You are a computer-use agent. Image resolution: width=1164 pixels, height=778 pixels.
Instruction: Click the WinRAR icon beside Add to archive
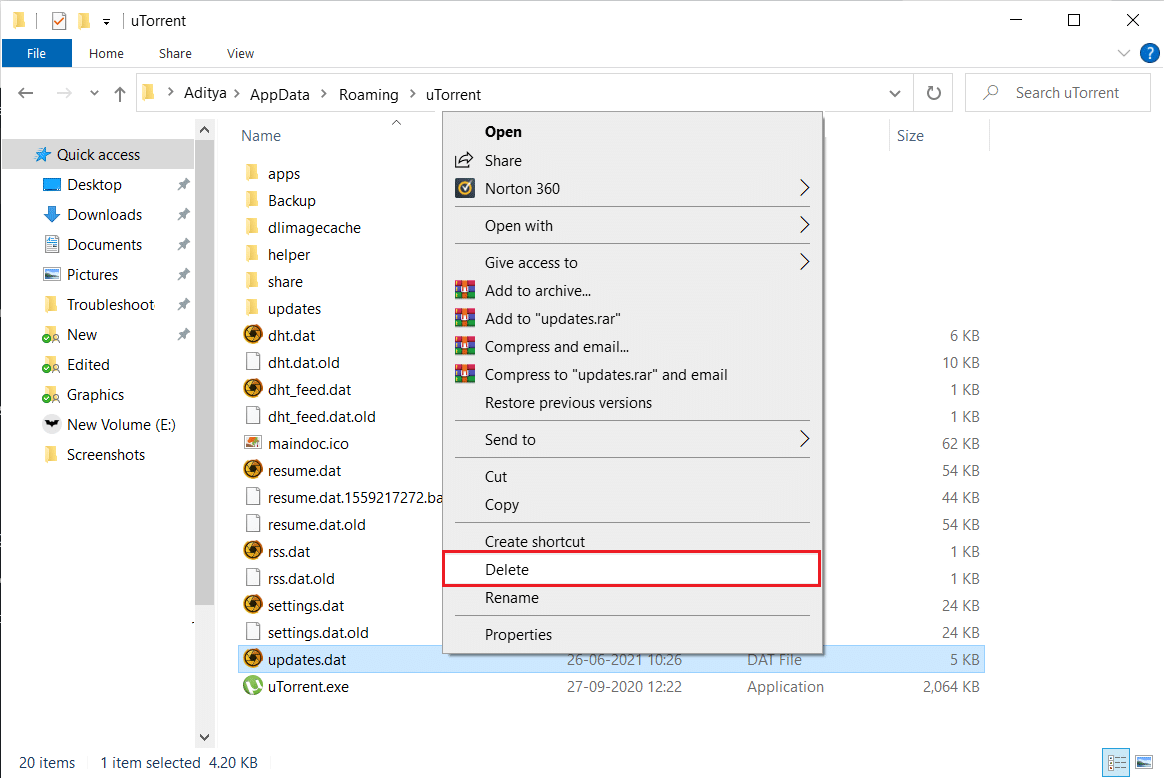click(x=464, y=289)
